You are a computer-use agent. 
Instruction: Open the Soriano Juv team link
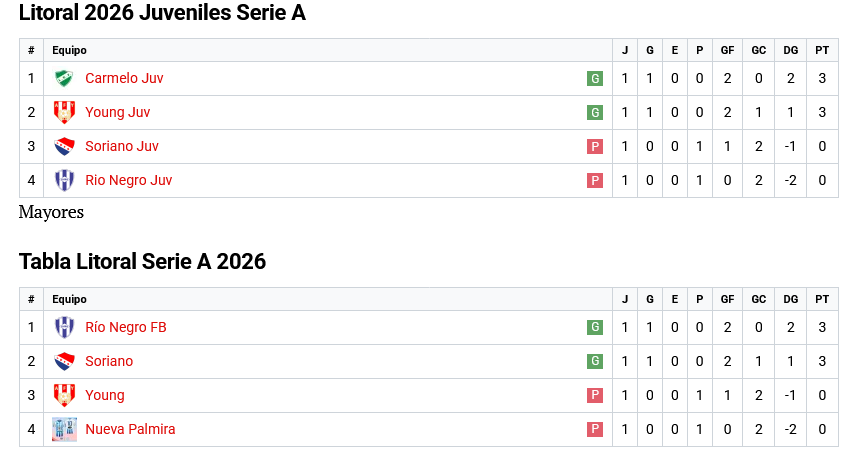tap(121, 146)
